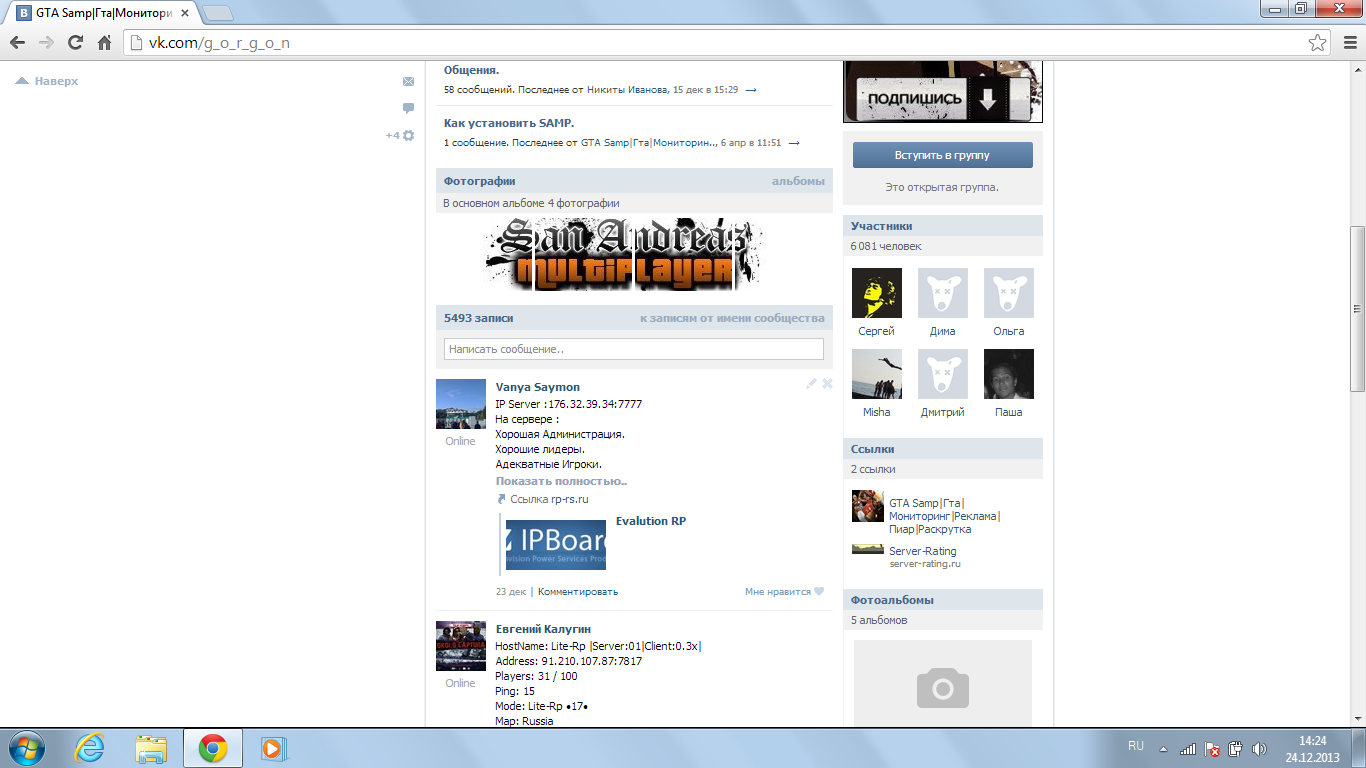Delete Vanya Saymon's post with the X icon
Image resolution: width=1366 pixels, height=768 pixels.
(827, 383)
